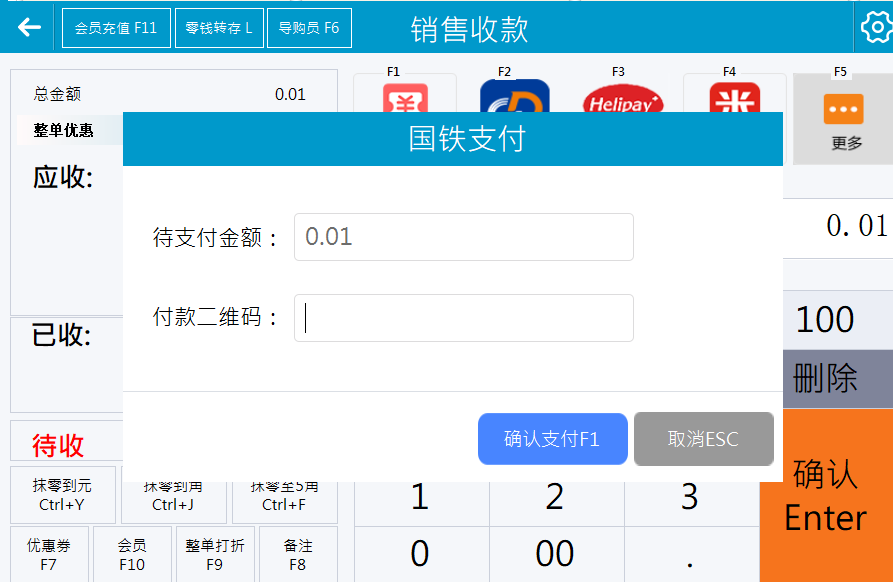Select 导购员 F6 button
This screenshot has width=893, height=582.
tap(309, 28)
